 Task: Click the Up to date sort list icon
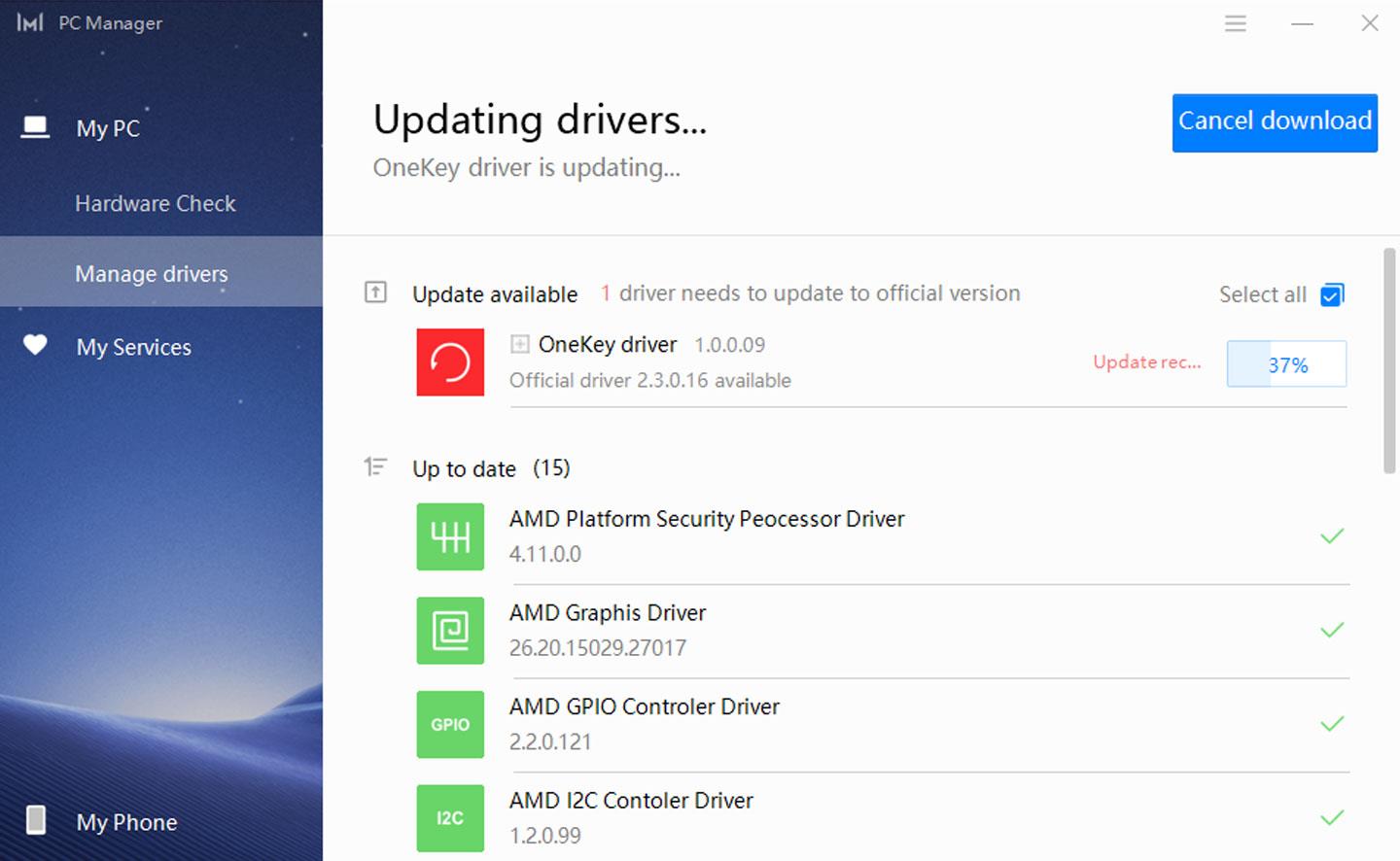375,467
